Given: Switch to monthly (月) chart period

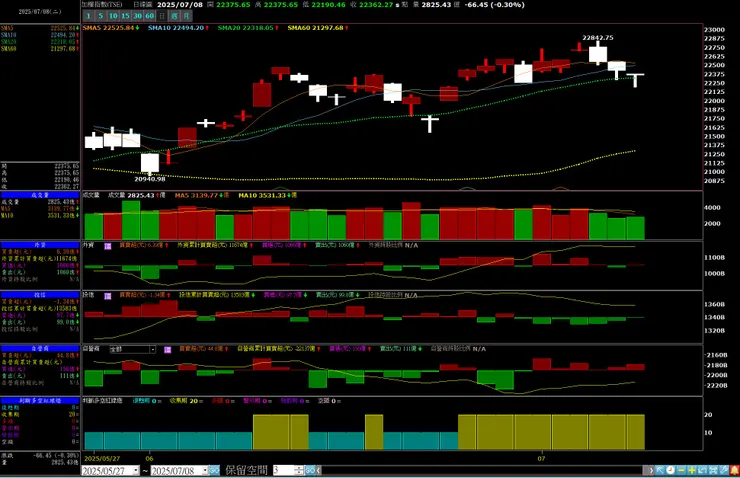Looking at the screenshot, I should coord(186,16).
